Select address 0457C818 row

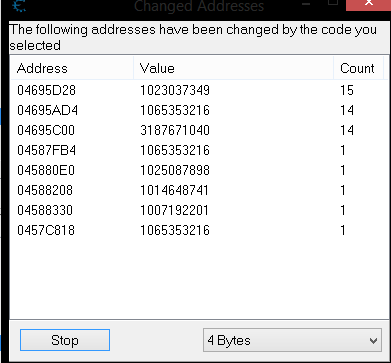pyautogui.click(x=199, y=230)
